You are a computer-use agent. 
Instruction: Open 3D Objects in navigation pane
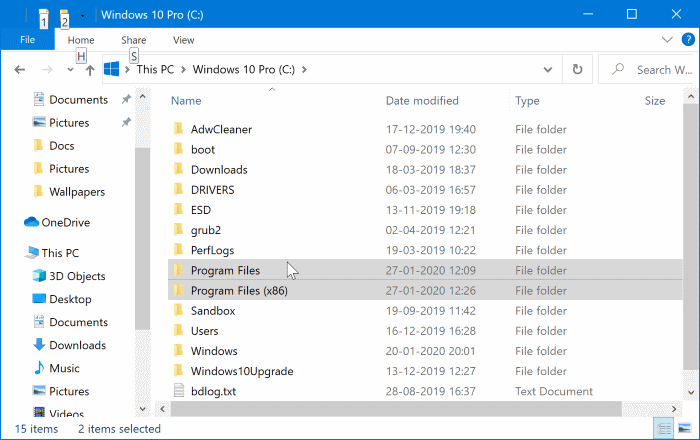77,276
